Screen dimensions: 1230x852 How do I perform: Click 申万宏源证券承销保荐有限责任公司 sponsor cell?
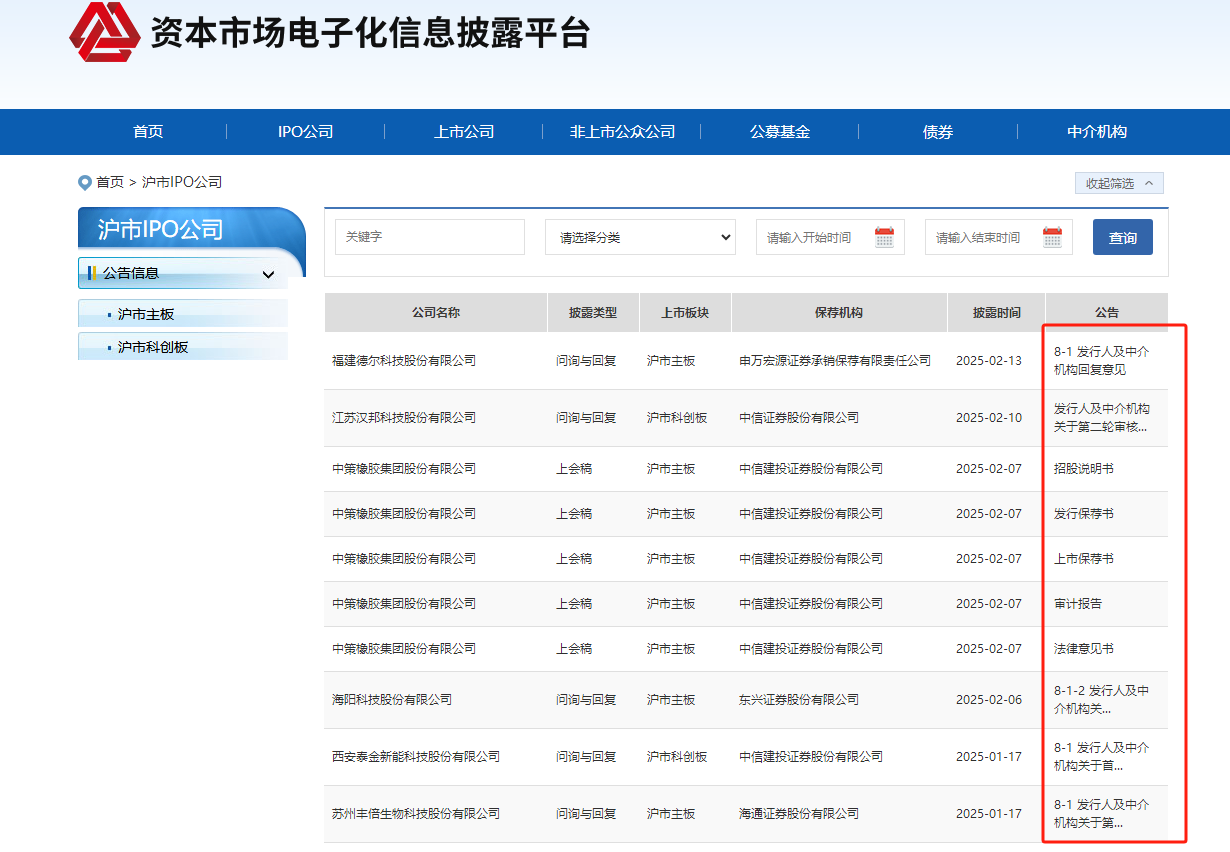(x=835, y=361)
